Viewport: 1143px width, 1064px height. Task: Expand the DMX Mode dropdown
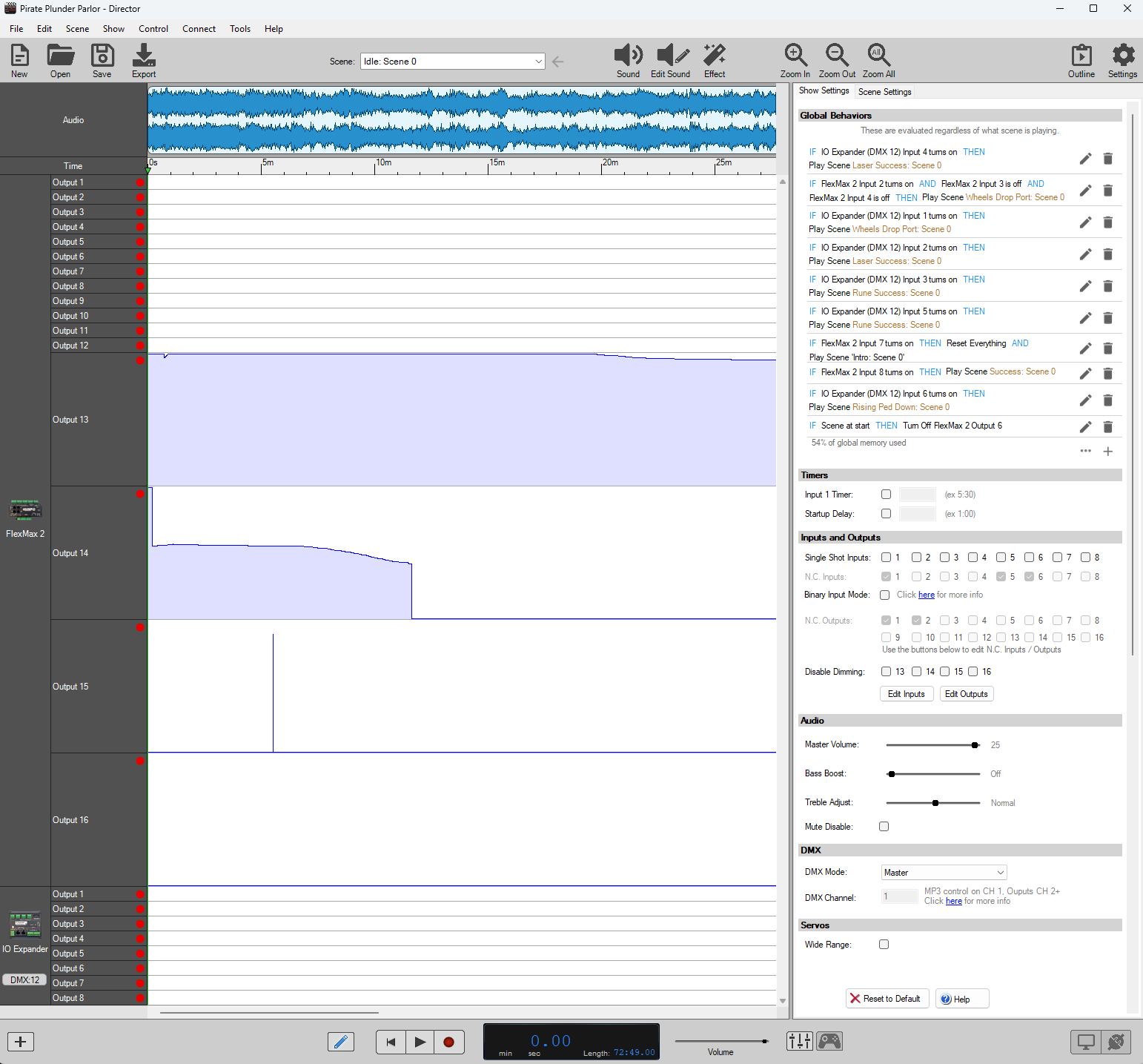pos(944,873)
